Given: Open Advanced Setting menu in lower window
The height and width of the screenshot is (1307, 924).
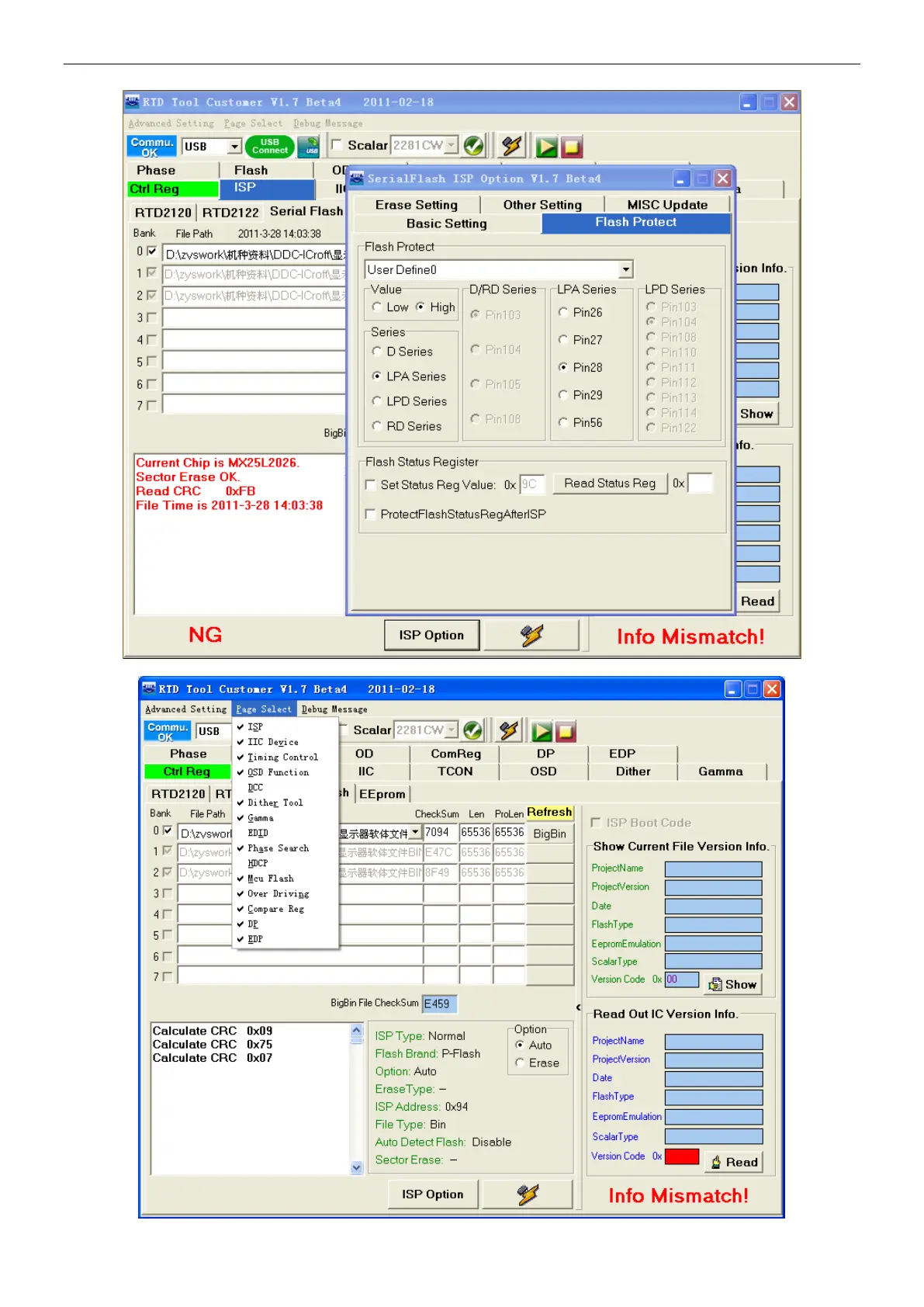Looking at the screenshot, I should tap(186, 709).
